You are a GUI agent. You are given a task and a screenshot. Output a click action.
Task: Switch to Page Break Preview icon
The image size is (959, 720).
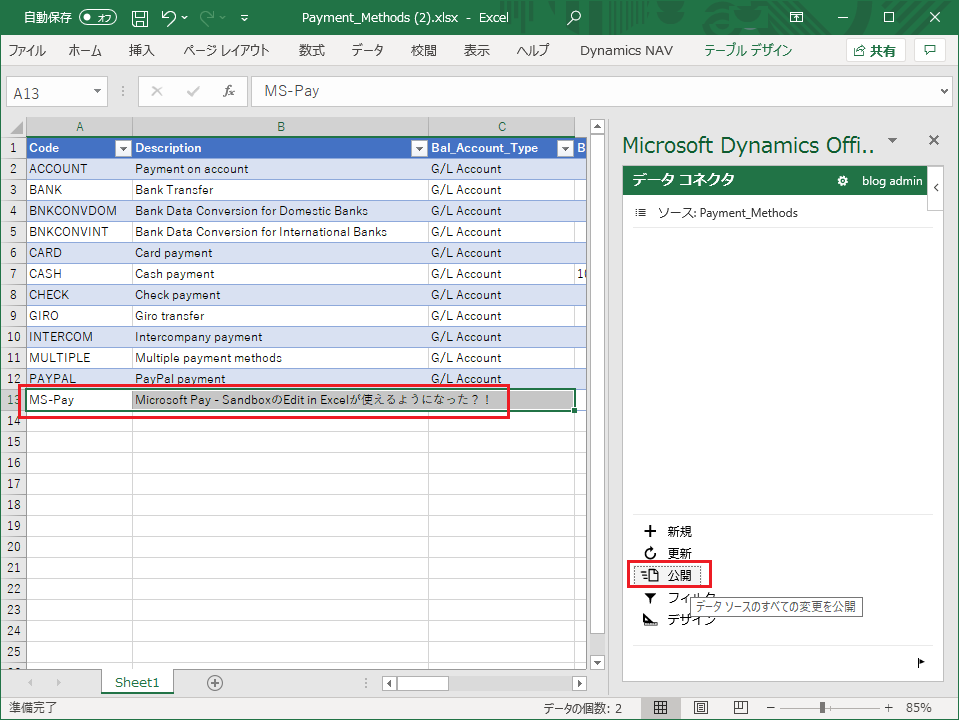pos(741,708)
